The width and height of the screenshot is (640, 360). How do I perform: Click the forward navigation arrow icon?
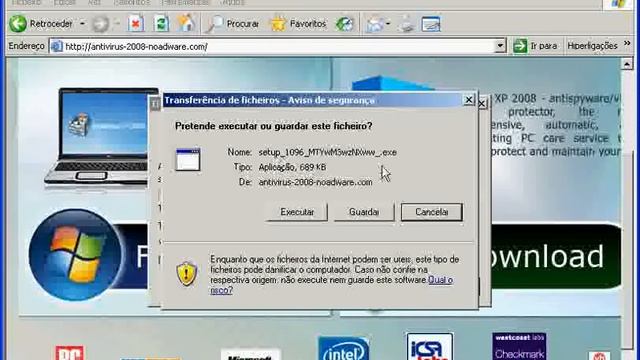[100, 24]
